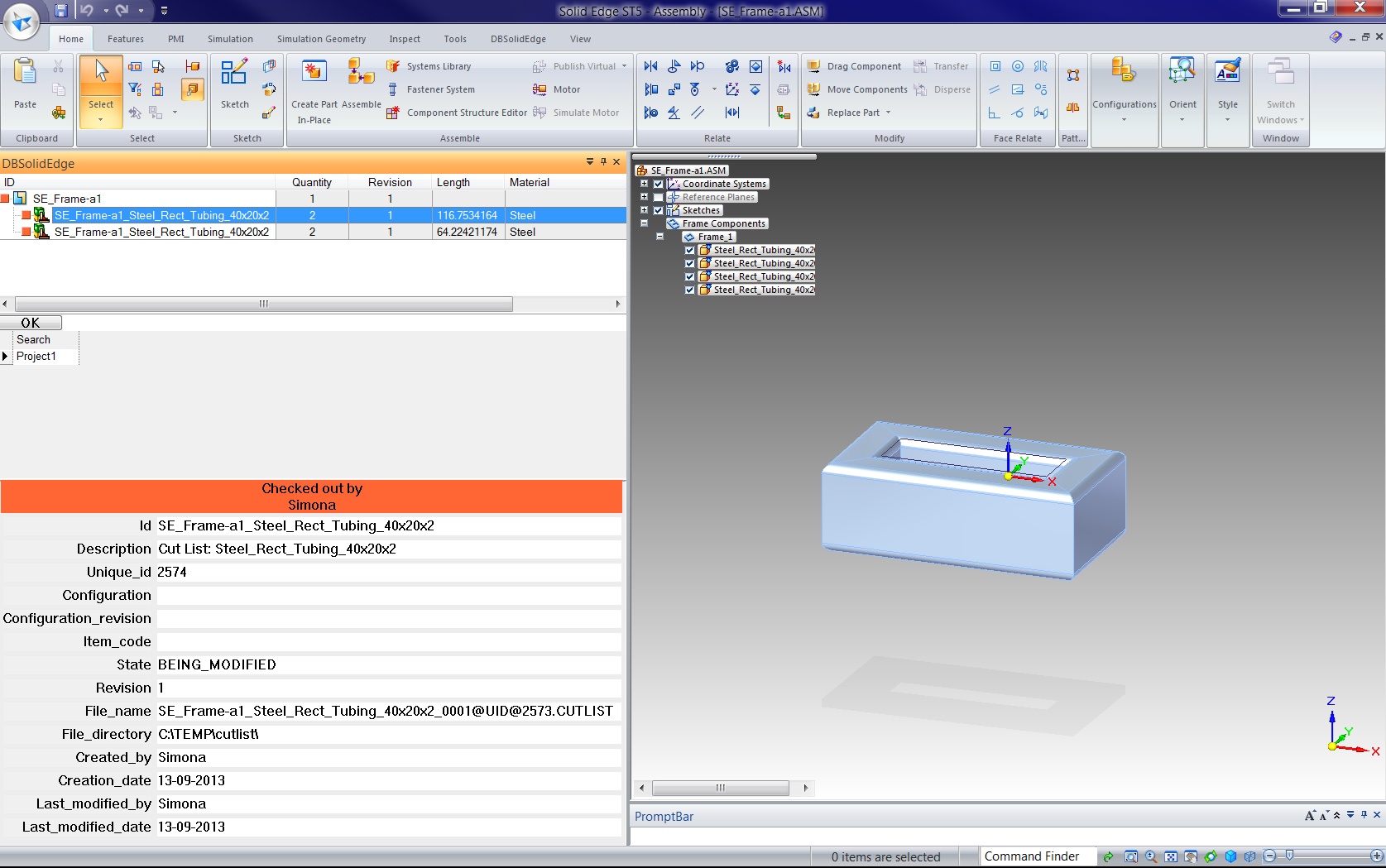Uncheck the third Steel_Rect_Tubing component
This screenshot has height=868, width=1386.
(690, 276)
